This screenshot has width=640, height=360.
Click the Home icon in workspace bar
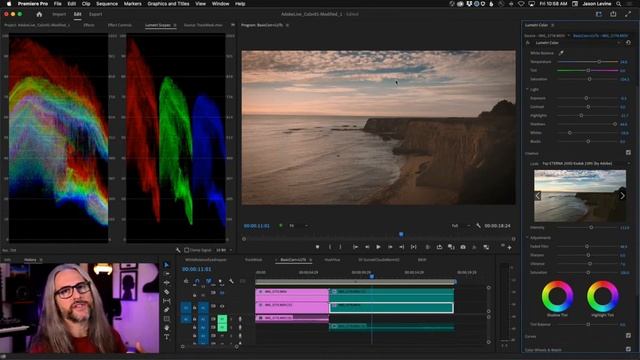click(x=39, y=14)
